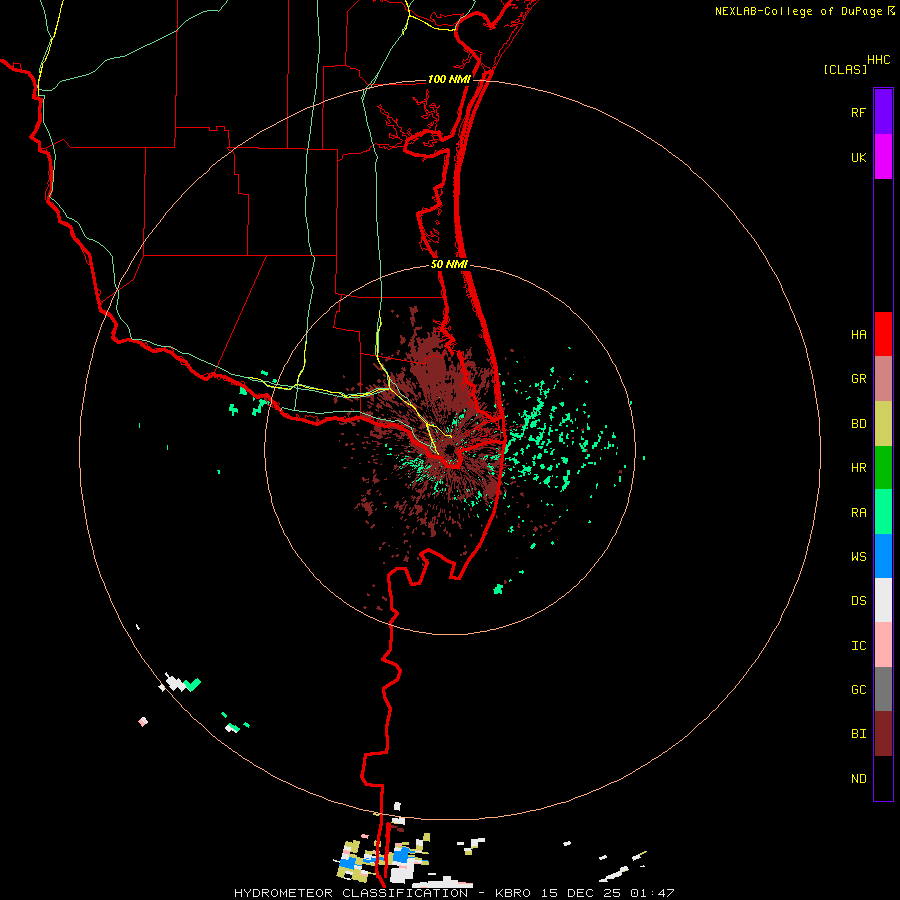
Task: Click the ND black legend swatch
Action: [x=883, y=778]
